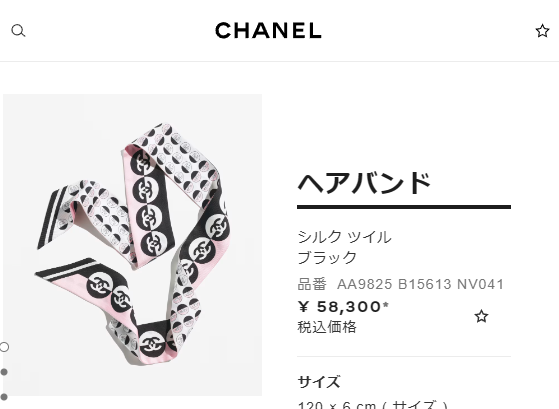The height and width of the screenshot is (409, 559).
Task: Click the asterisk note after the price
Action: pyautogui.click(x=386, y=304)
